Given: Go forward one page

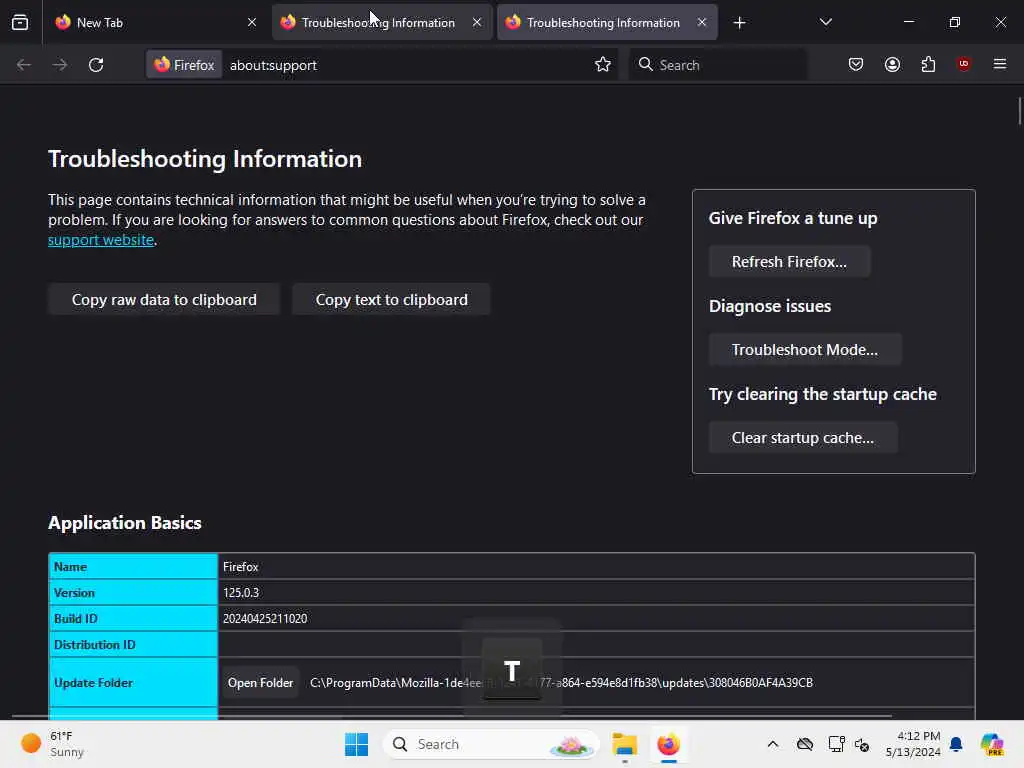Looking at the screenshot, I should coord(59,65).
